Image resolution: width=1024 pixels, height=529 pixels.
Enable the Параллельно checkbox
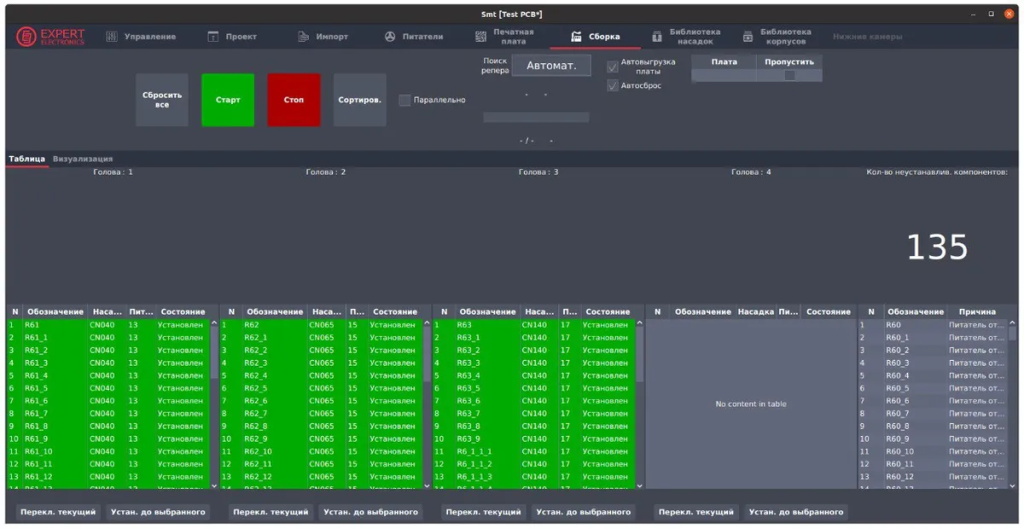(405, 100)
